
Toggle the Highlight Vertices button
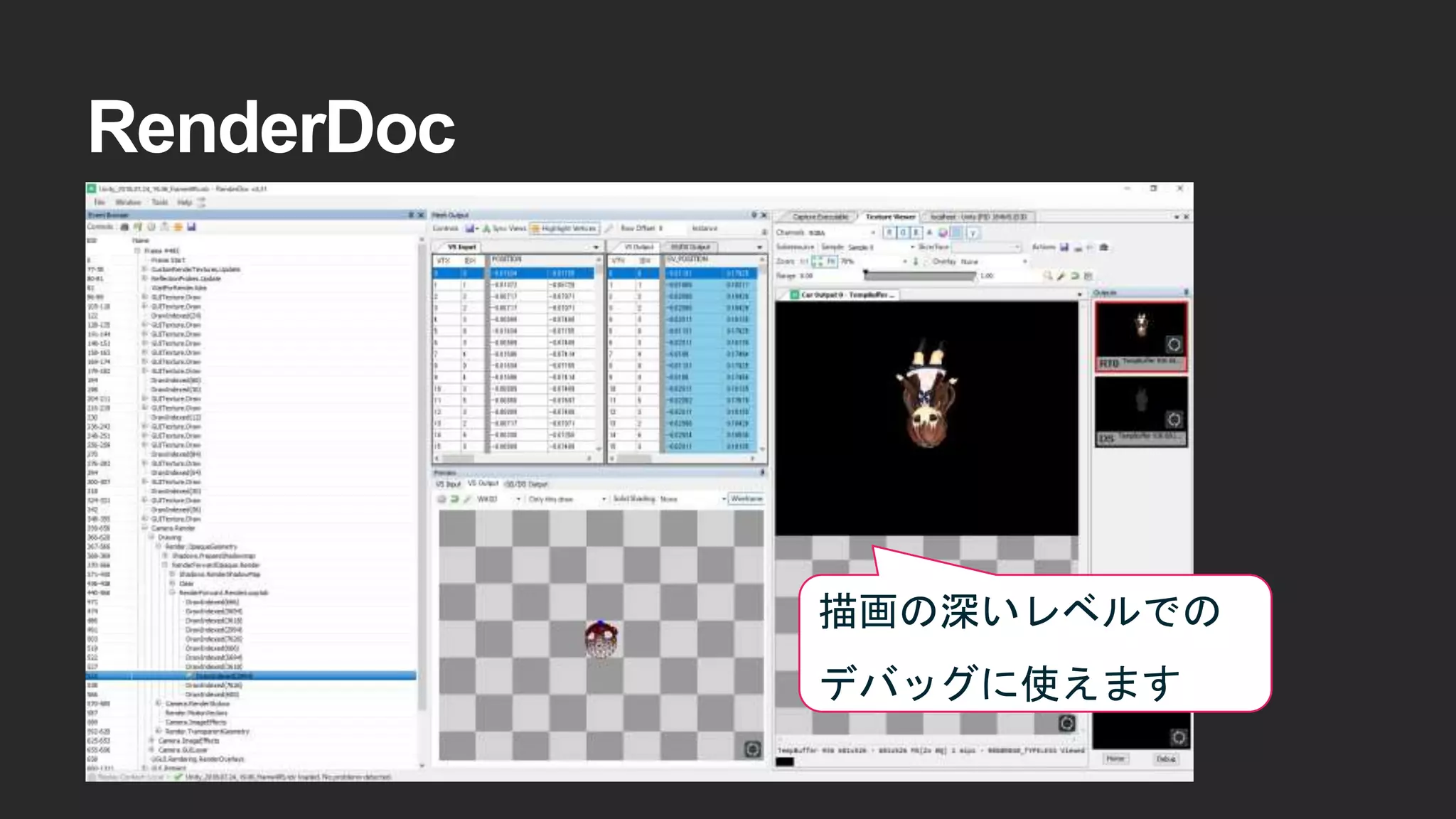point(564,228)
